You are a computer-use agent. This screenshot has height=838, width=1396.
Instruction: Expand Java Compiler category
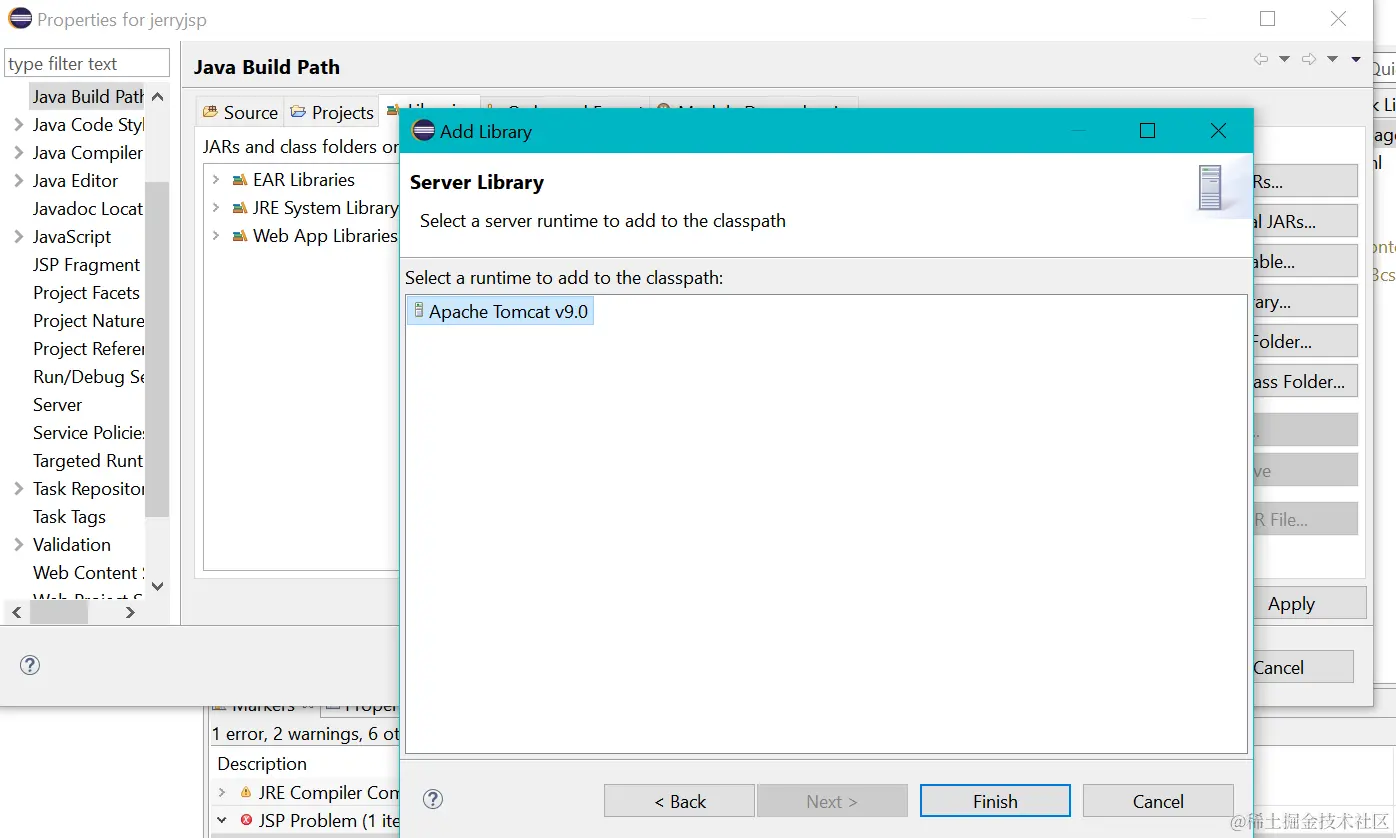pyautogui.click(x=18, y=153)
